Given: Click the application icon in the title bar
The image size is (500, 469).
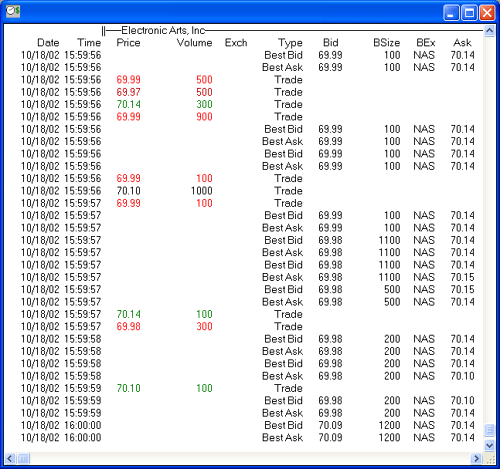Looking at the screenshot, I should pos(13,11).
